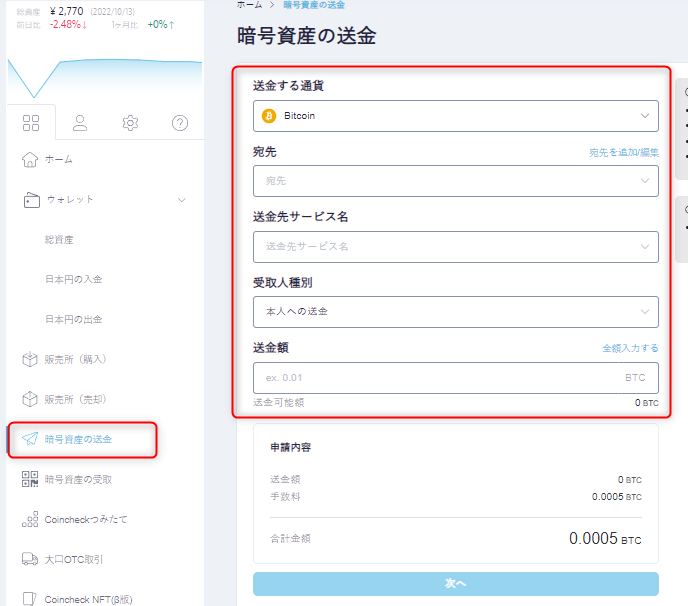Open the user account profile icon tab
Screen dimensions: 688x606
(x=80, y=123)
